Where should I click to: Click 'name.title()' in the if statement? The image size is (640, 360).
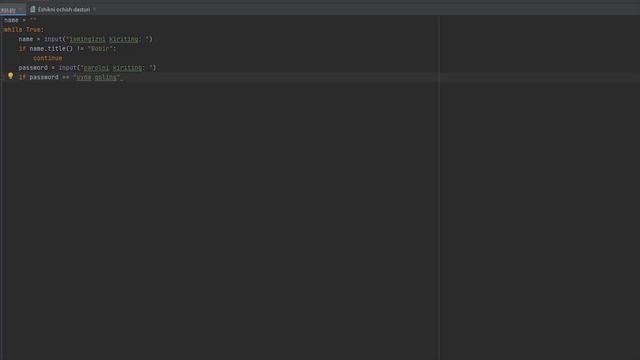point(51,49)
